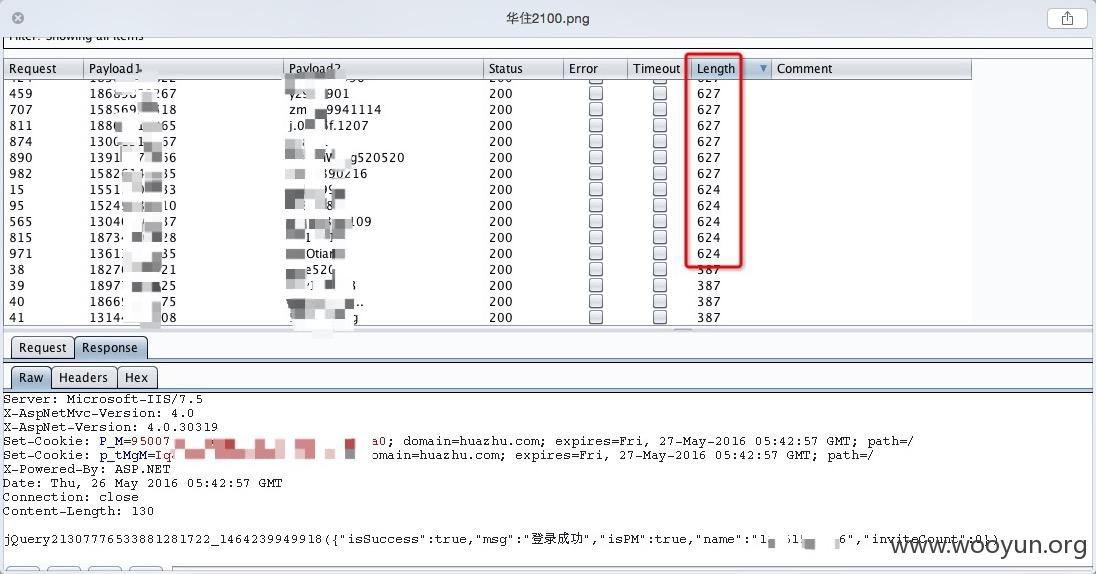Select the row for request 15

coord(488,189)
